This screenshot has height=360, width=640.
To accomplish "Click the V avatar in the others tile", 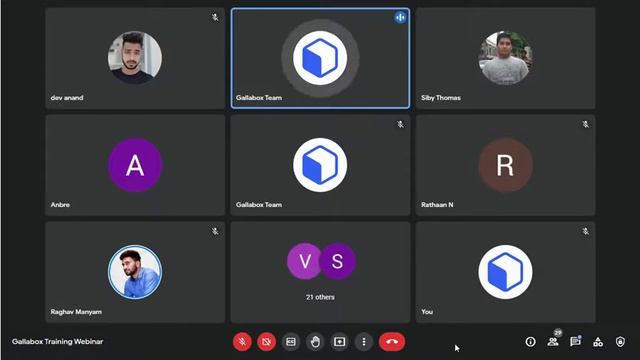I will [x=304, y=261].
